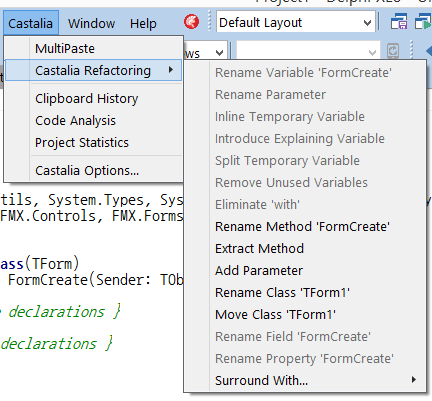Click '(TForm)' in the class declaration

52,264
